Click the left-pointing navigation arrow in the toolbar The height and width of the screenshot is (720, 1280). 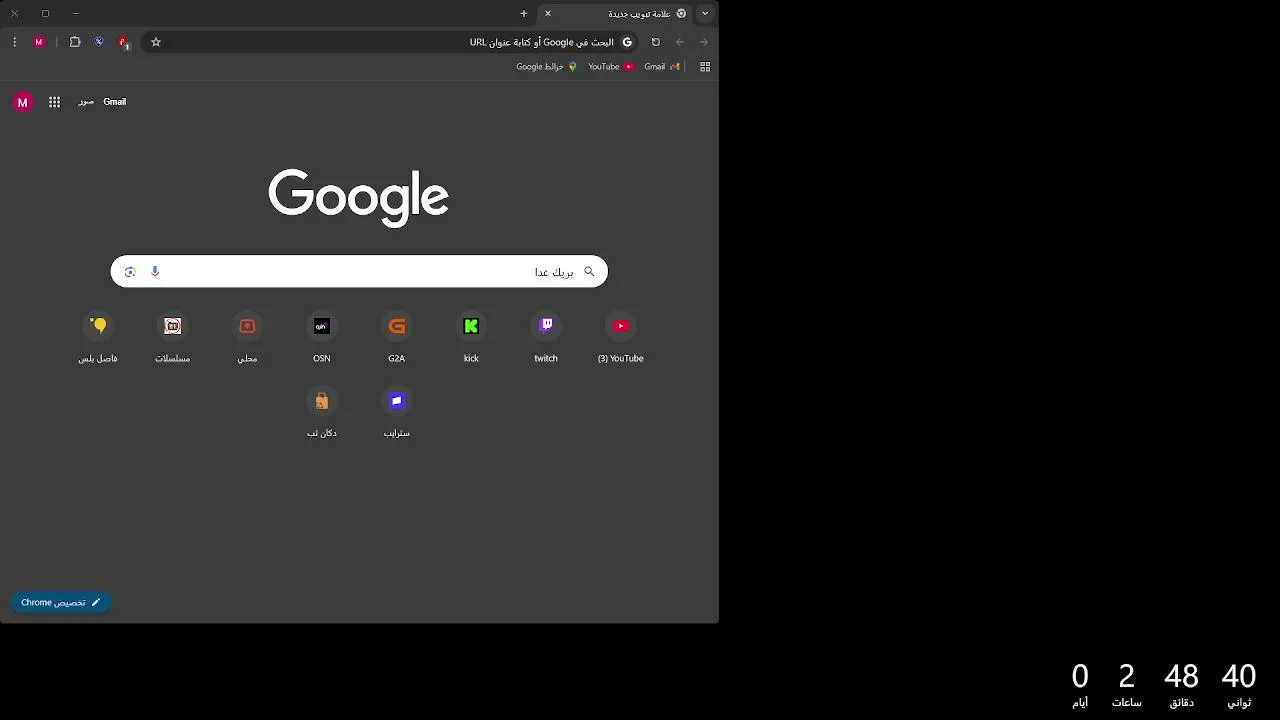click(x=680, y=42)
